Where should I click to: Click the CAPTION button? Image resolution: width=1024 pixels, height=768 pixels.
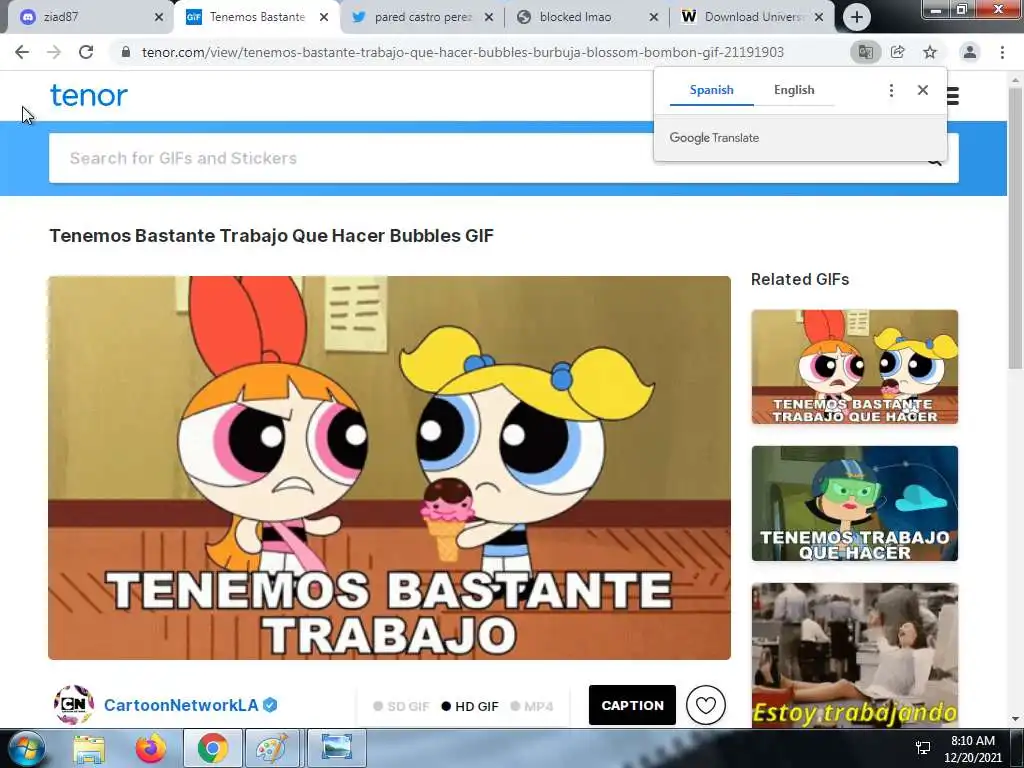632,705
